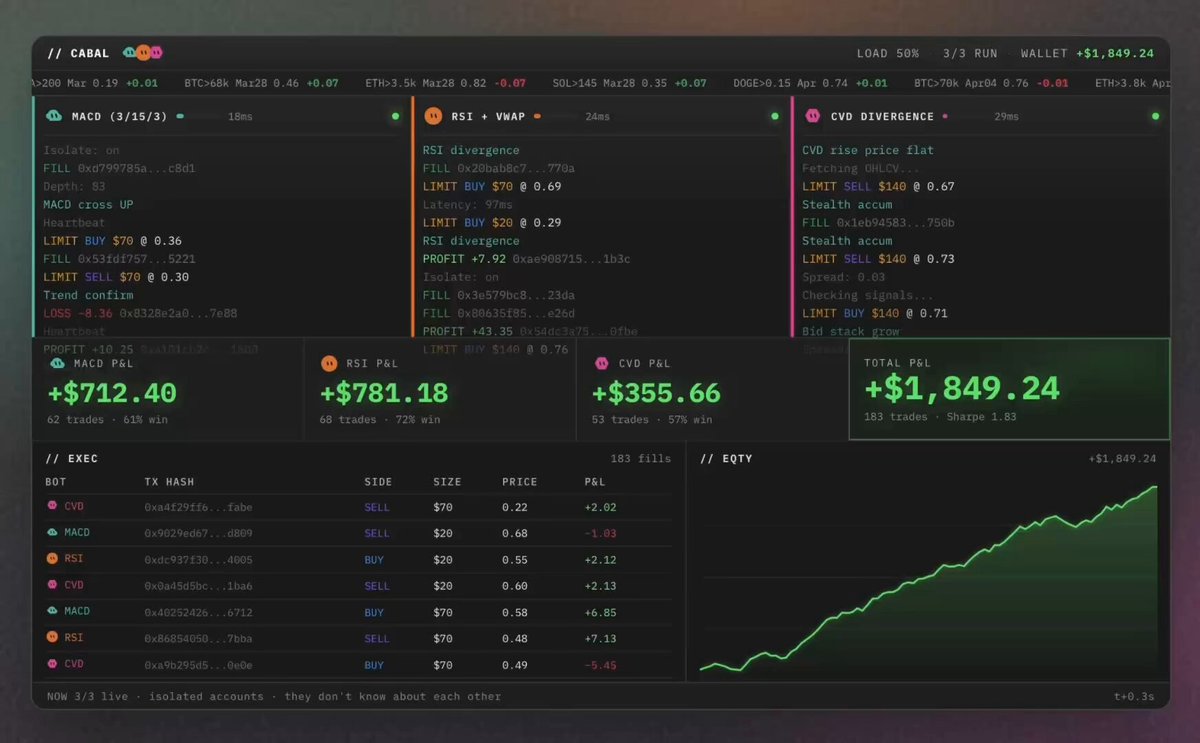The image size is (1200, 743).
Task: Click the RSI + VWAP latency bar beside 24ms
Action: [x=556, y=117]
